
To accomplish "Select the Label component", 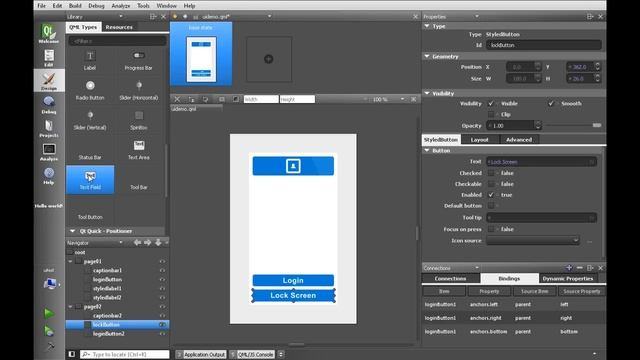I will pos(90,60).
